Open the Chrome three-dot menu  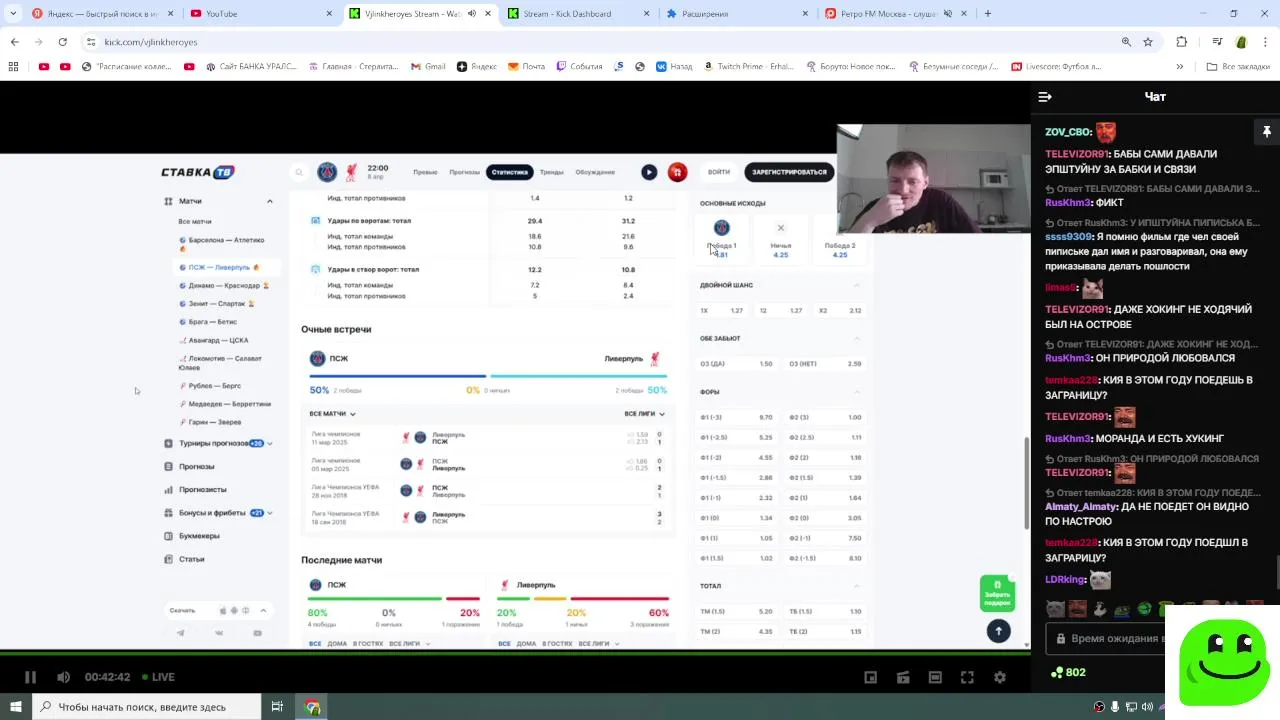pyautogui.click(x=1265, y=42)
